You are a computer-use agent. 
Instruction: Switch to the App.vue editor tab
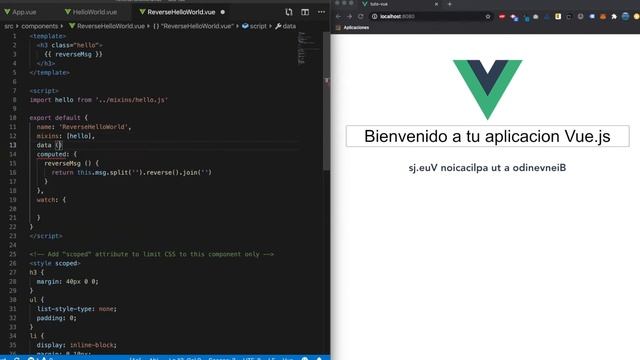[x=20, y=12]
